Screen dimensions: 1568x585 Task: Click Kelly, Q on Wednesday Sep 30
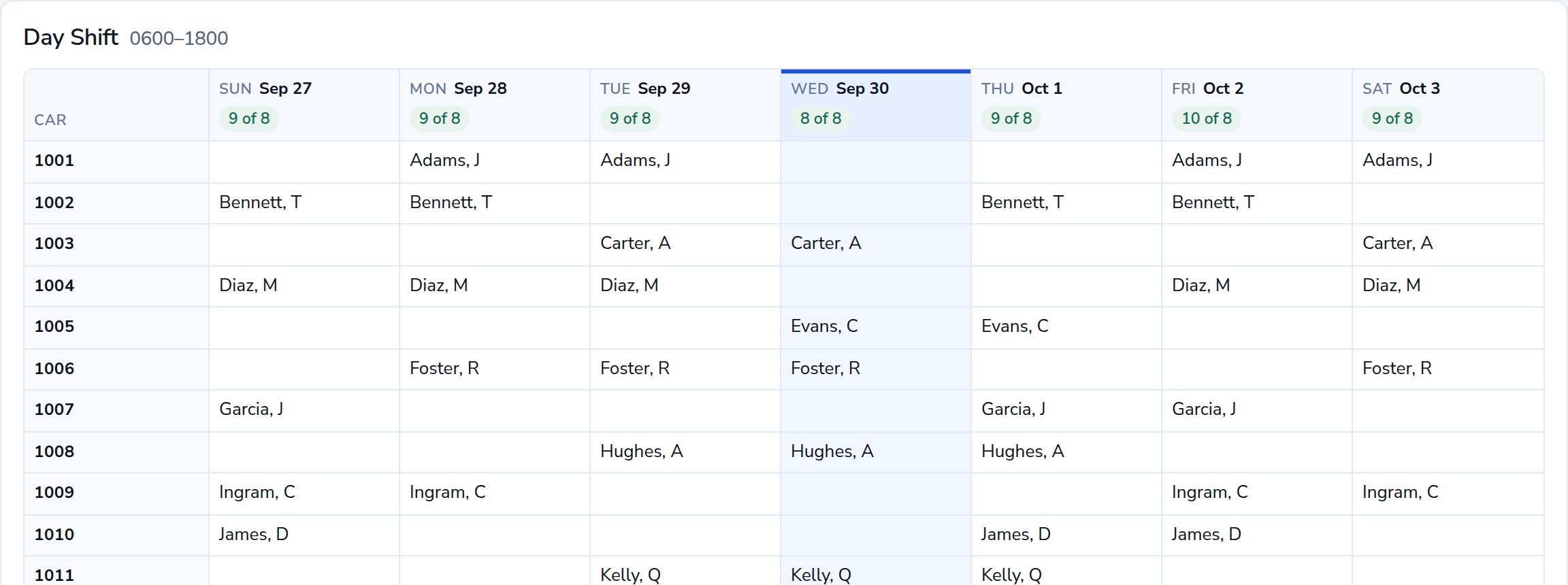click(x=821, y=575)
